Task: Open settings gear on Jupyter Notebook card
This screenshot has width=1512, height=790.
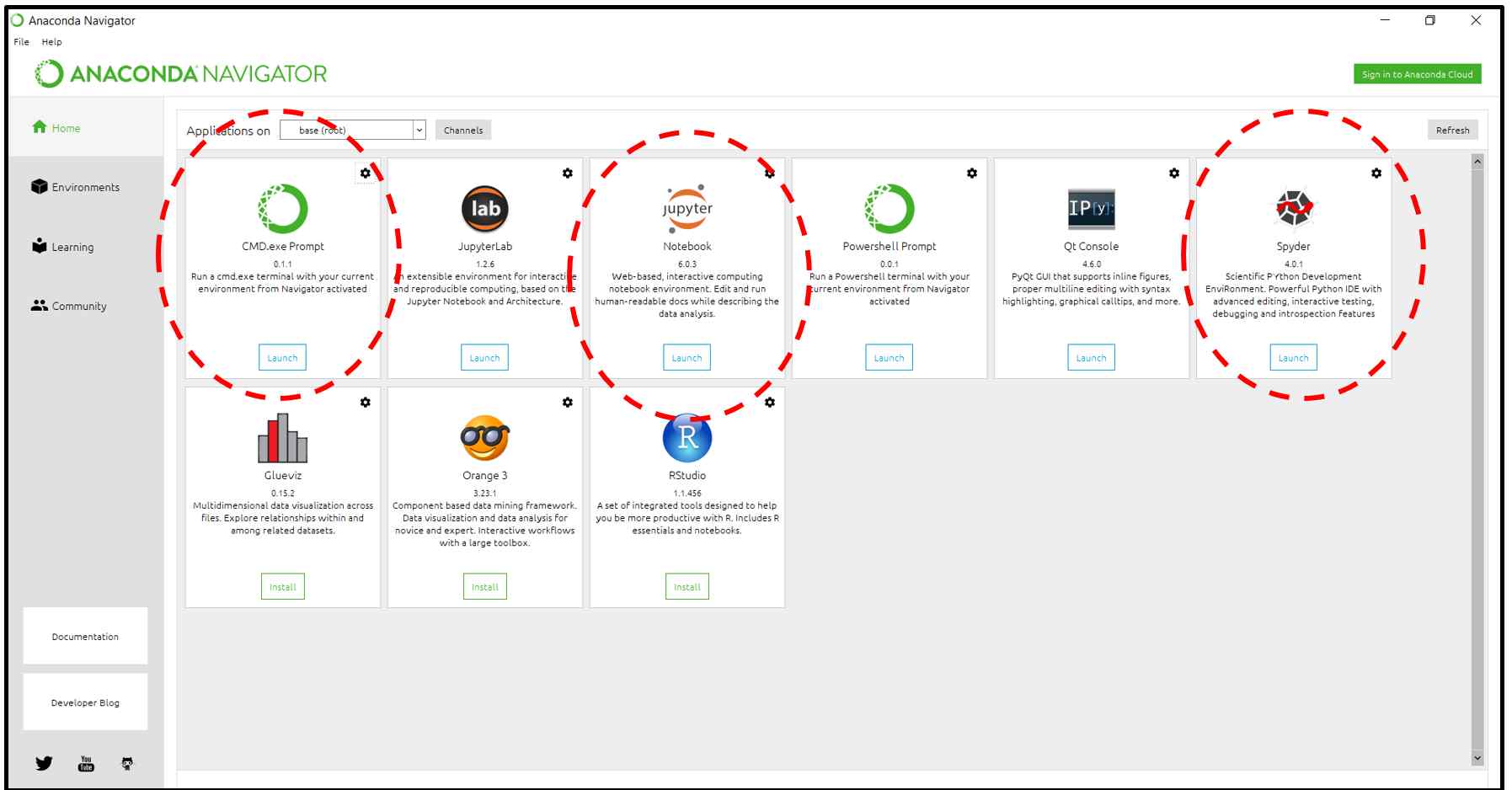Action: pyautogui.click(x=770, y=173)
